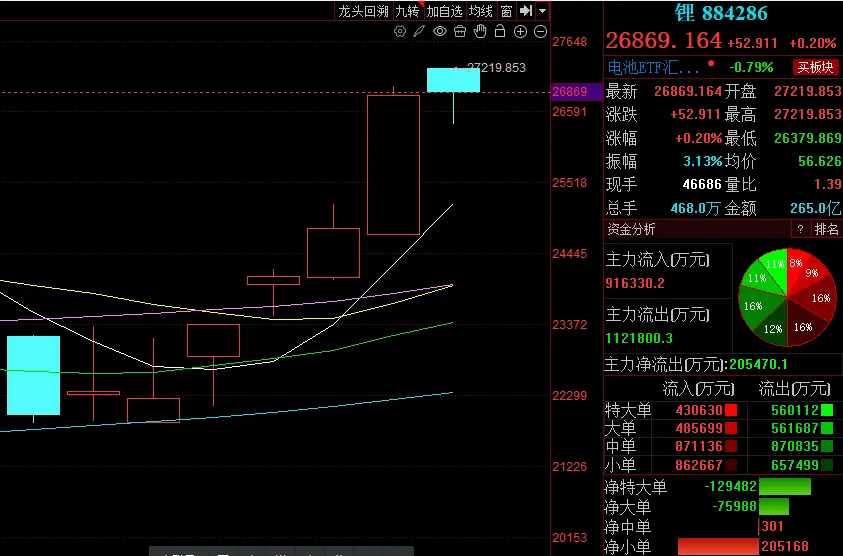Open chart settings gear icon

399,32
